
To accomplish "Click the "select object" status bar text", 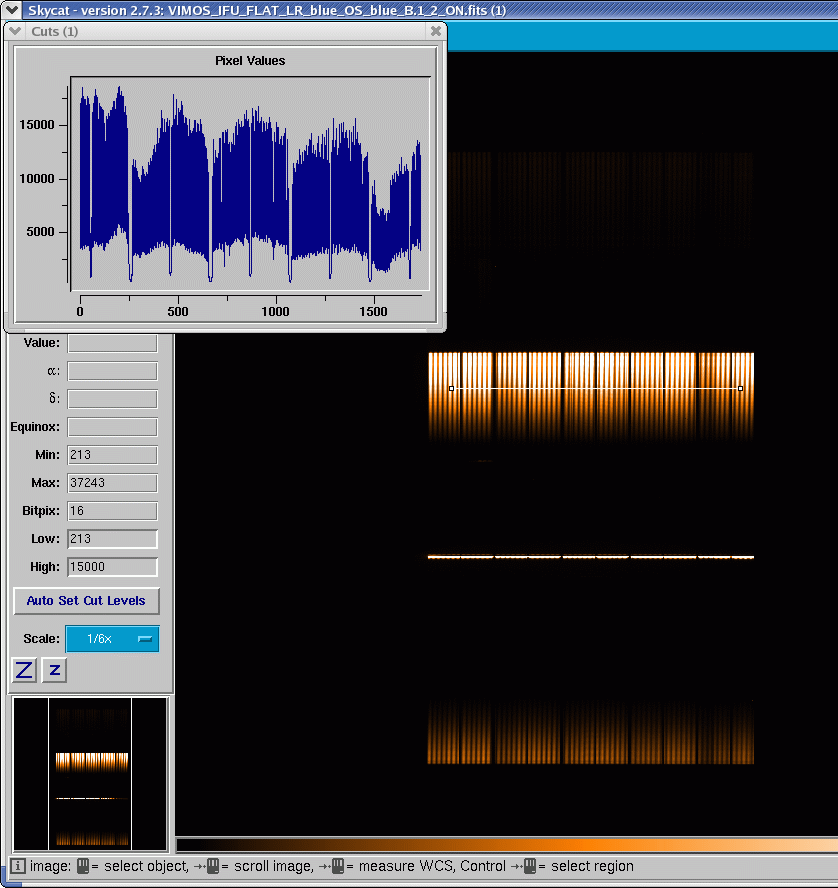I will (x=146, y=866).
